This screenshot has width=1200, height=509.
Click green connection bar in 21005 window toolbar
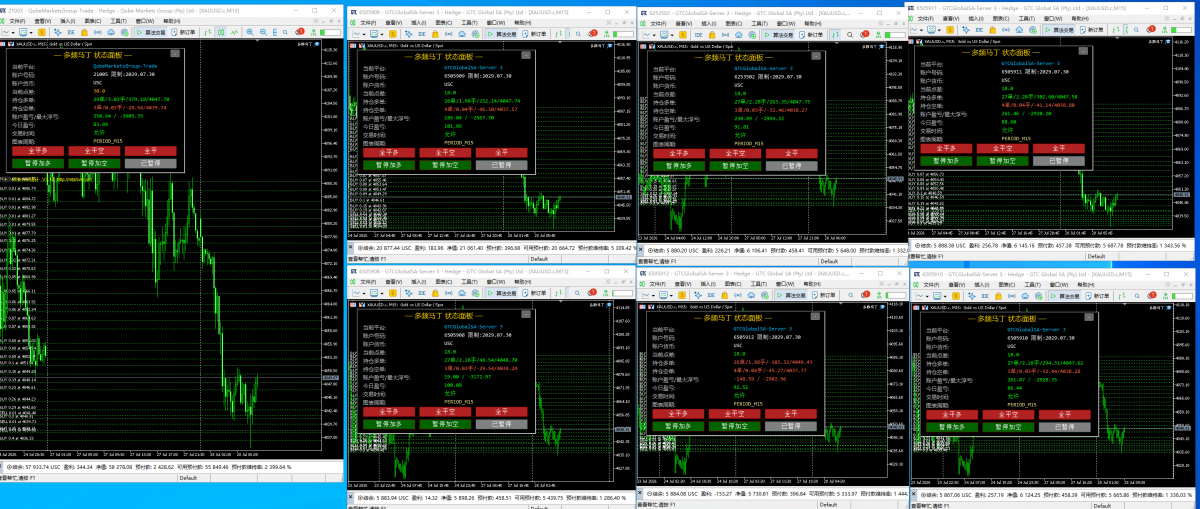331,32
